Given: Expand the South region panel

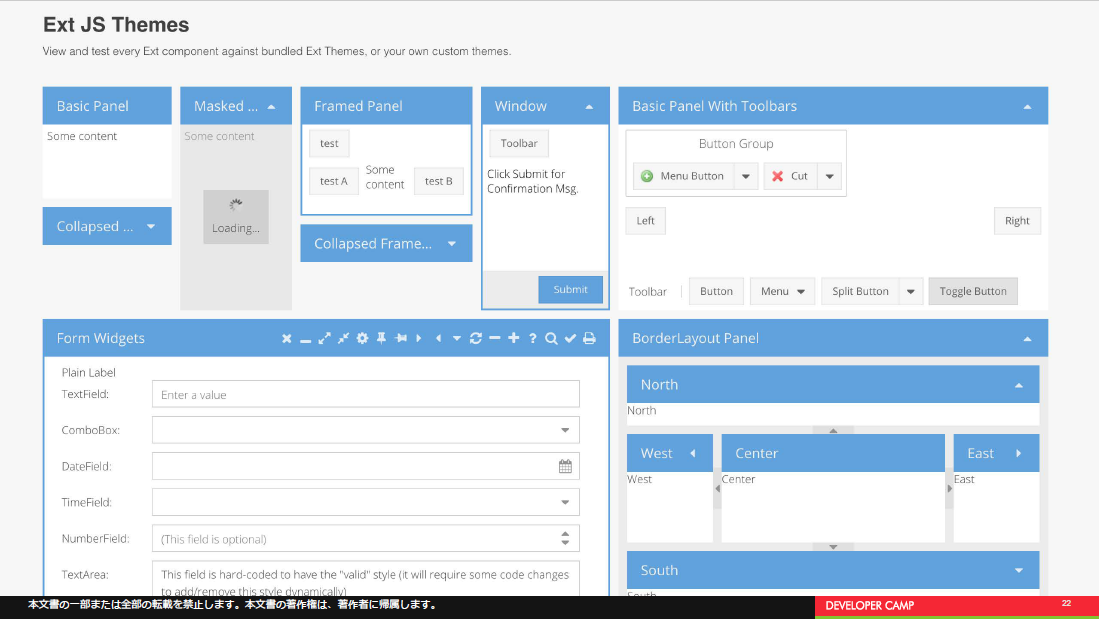Looking at the screenshot, I should 1018,571.
